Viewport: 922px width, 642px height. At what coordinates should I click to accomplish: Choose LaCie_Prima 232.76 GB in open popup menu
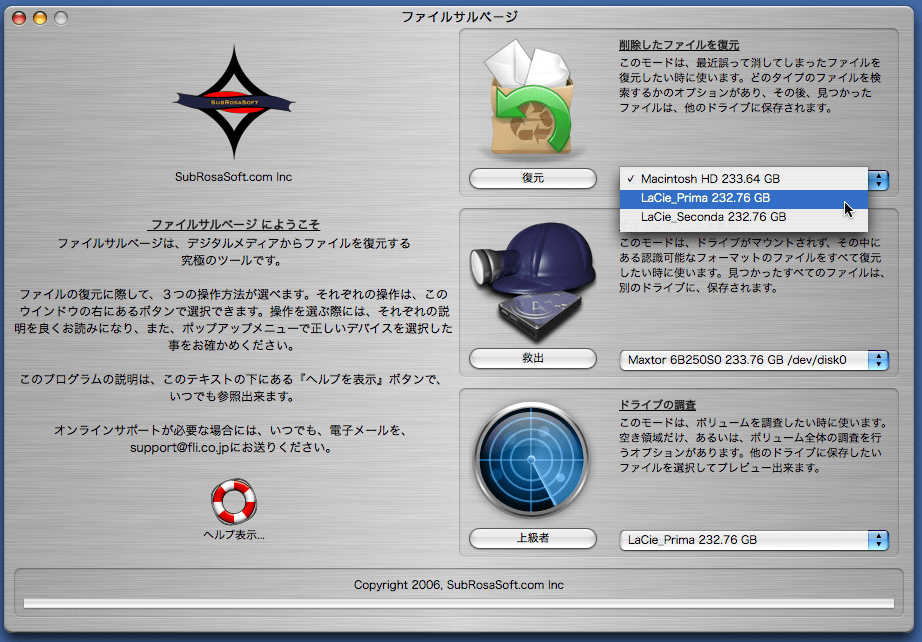click(x=744, y=198)
